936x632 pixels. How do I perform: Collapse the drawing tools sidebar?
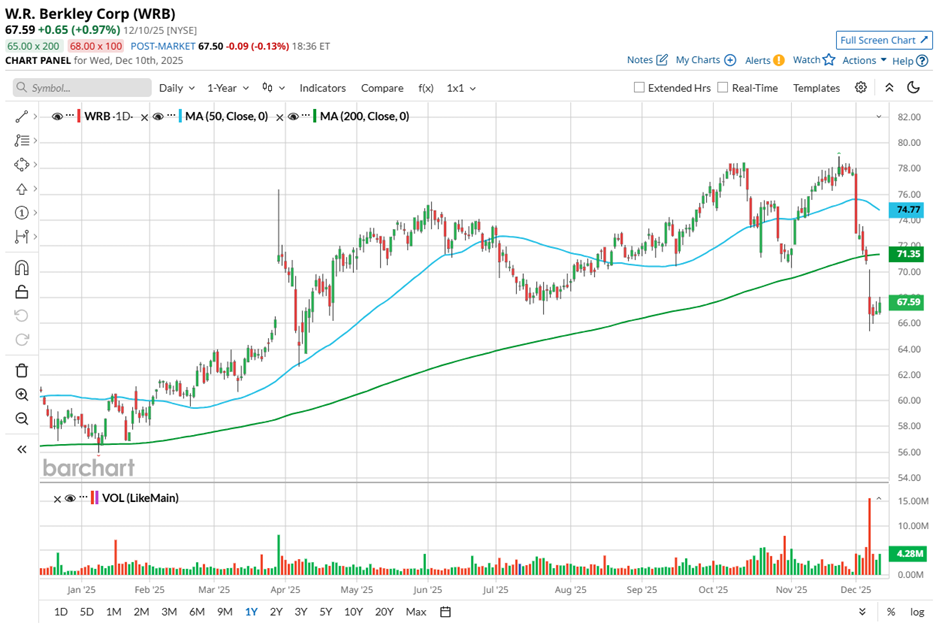point(21,450)
